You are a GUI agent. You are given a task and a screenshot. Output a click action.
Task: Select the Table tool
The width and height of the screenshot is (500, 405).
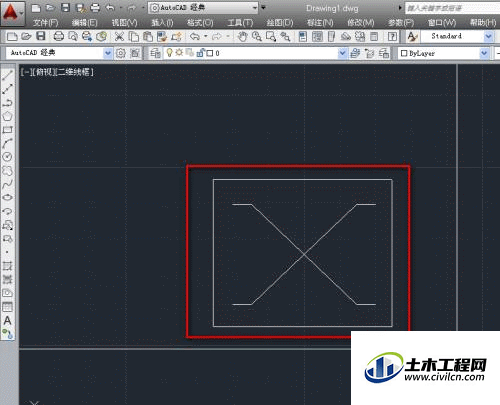(7, 307)
